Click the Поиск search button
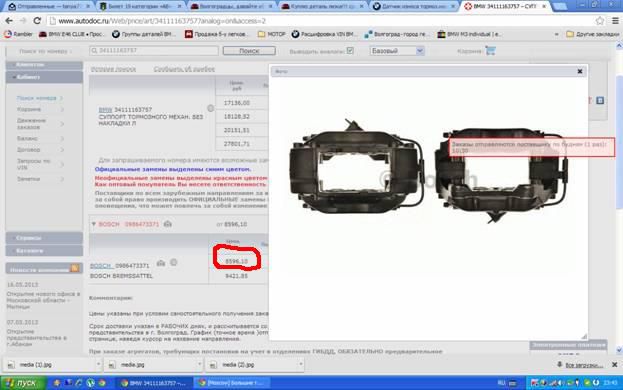623x390 pixels. [249, 51]
